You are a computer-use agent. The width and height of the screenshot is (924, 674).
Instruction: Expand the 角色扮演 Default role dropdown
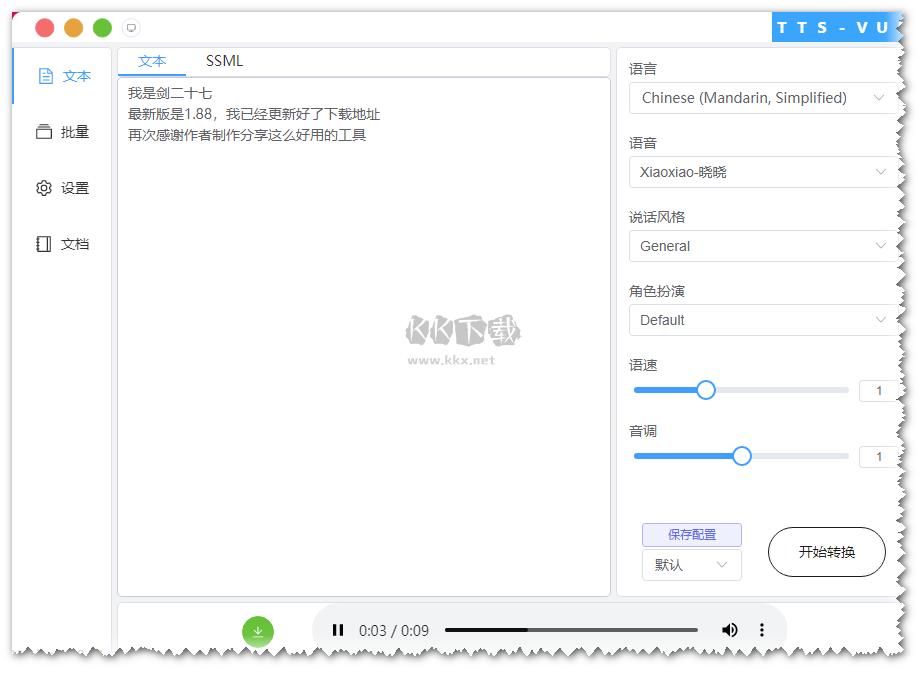762,320
